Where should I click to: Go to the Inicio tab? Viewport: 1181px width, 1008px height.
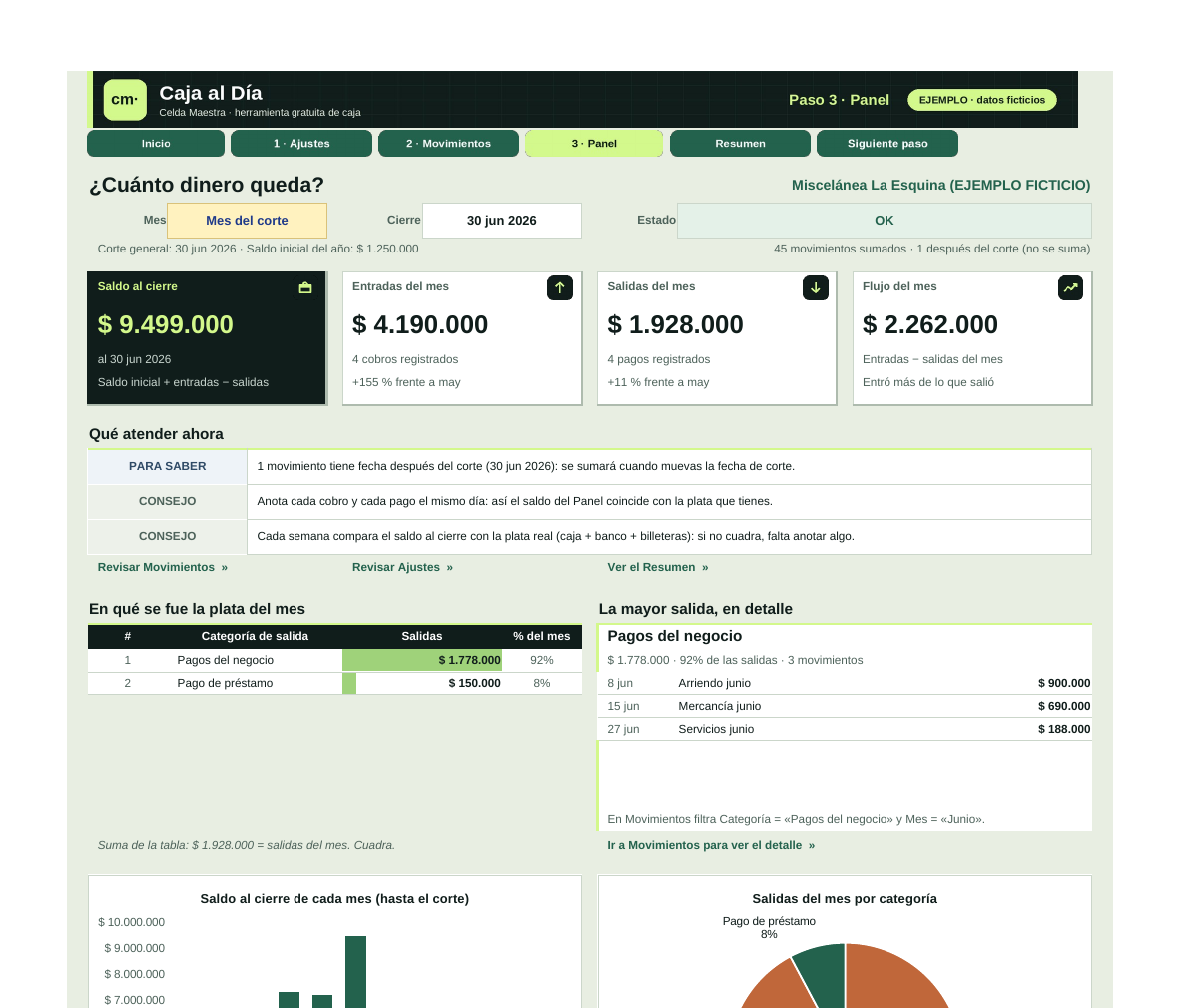coord(156,143)
